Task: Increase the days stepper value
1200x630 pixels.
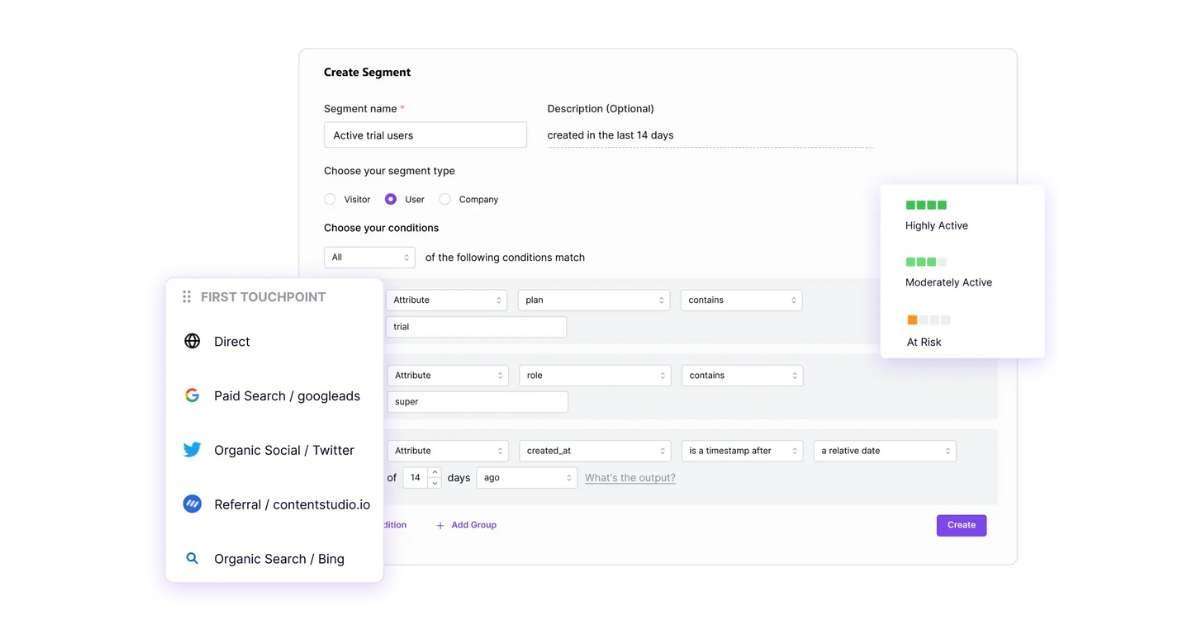Action: point(434,473)
